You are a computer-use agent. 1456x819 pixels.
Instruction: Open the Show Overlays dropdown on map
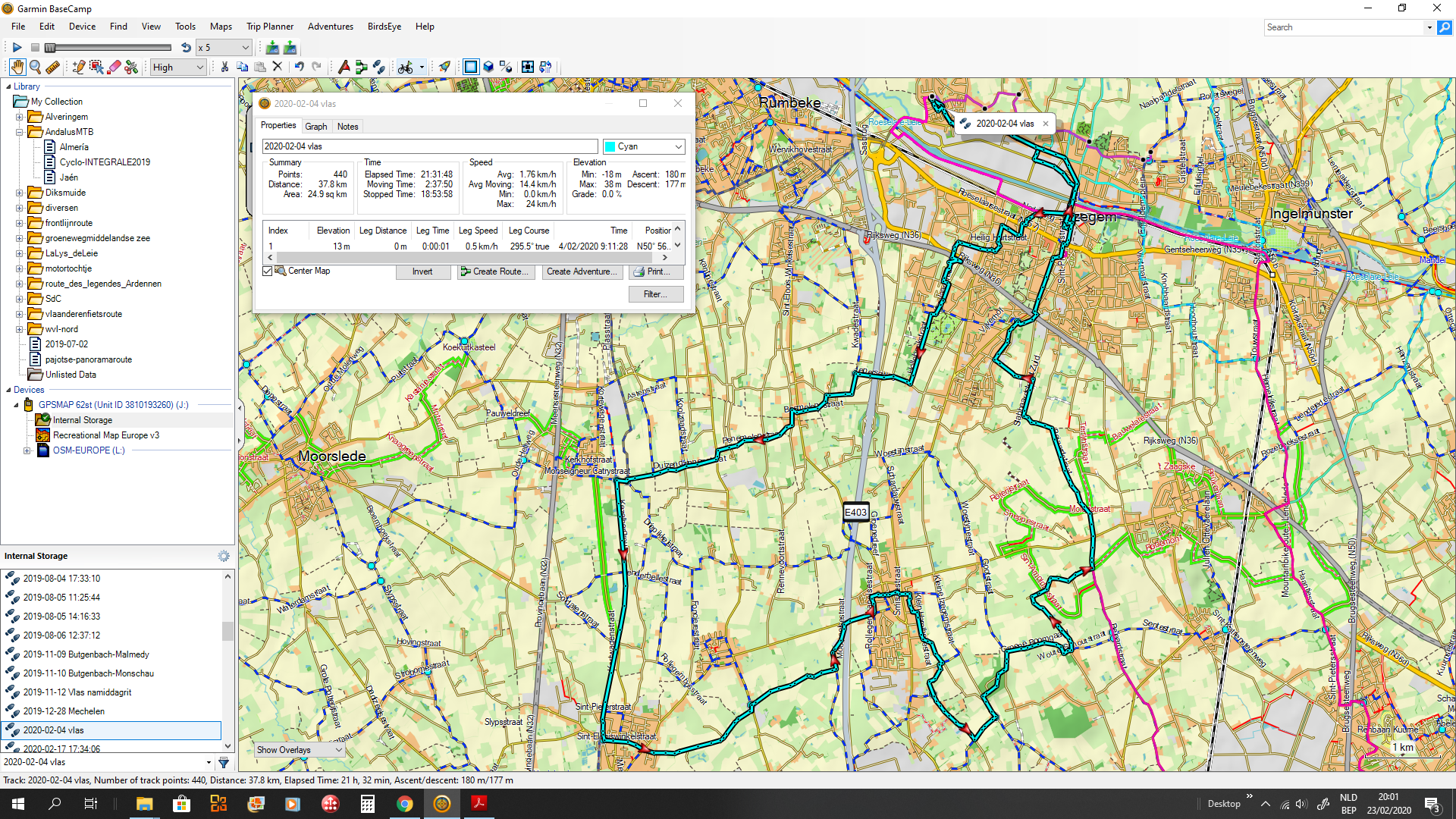[299, 750]
